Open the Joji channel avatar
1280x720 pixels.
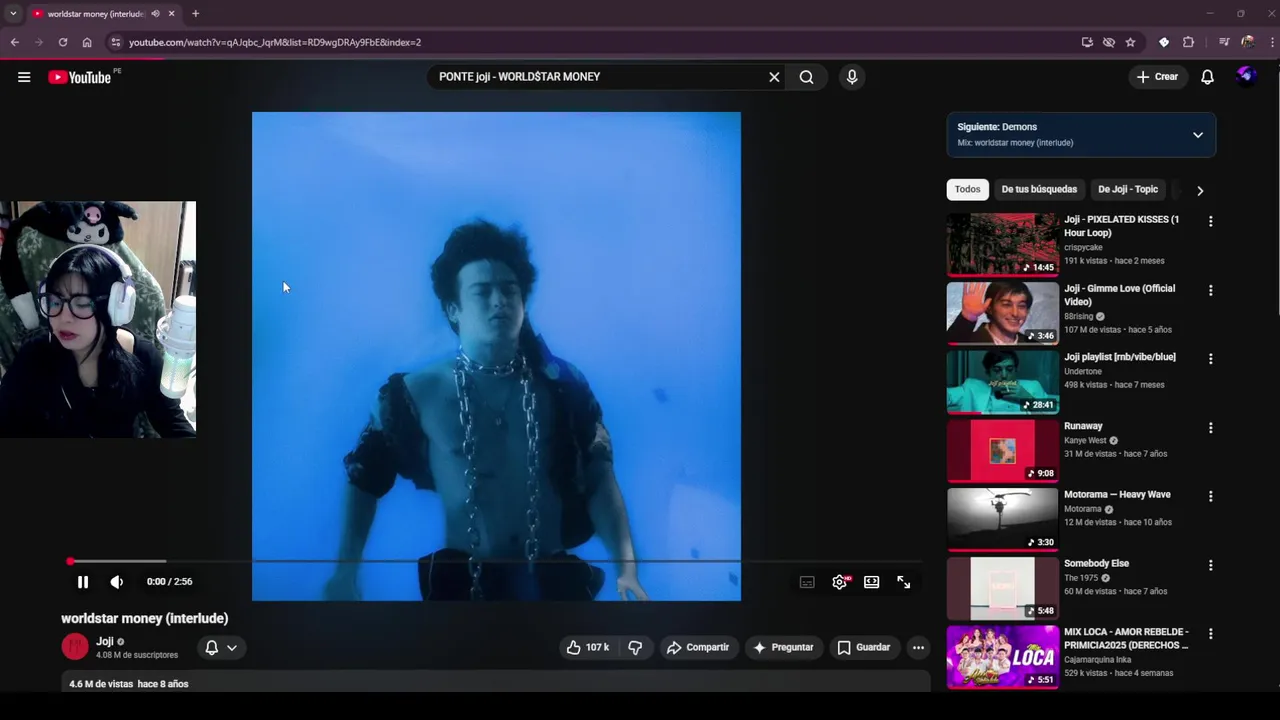coord(75,647)
